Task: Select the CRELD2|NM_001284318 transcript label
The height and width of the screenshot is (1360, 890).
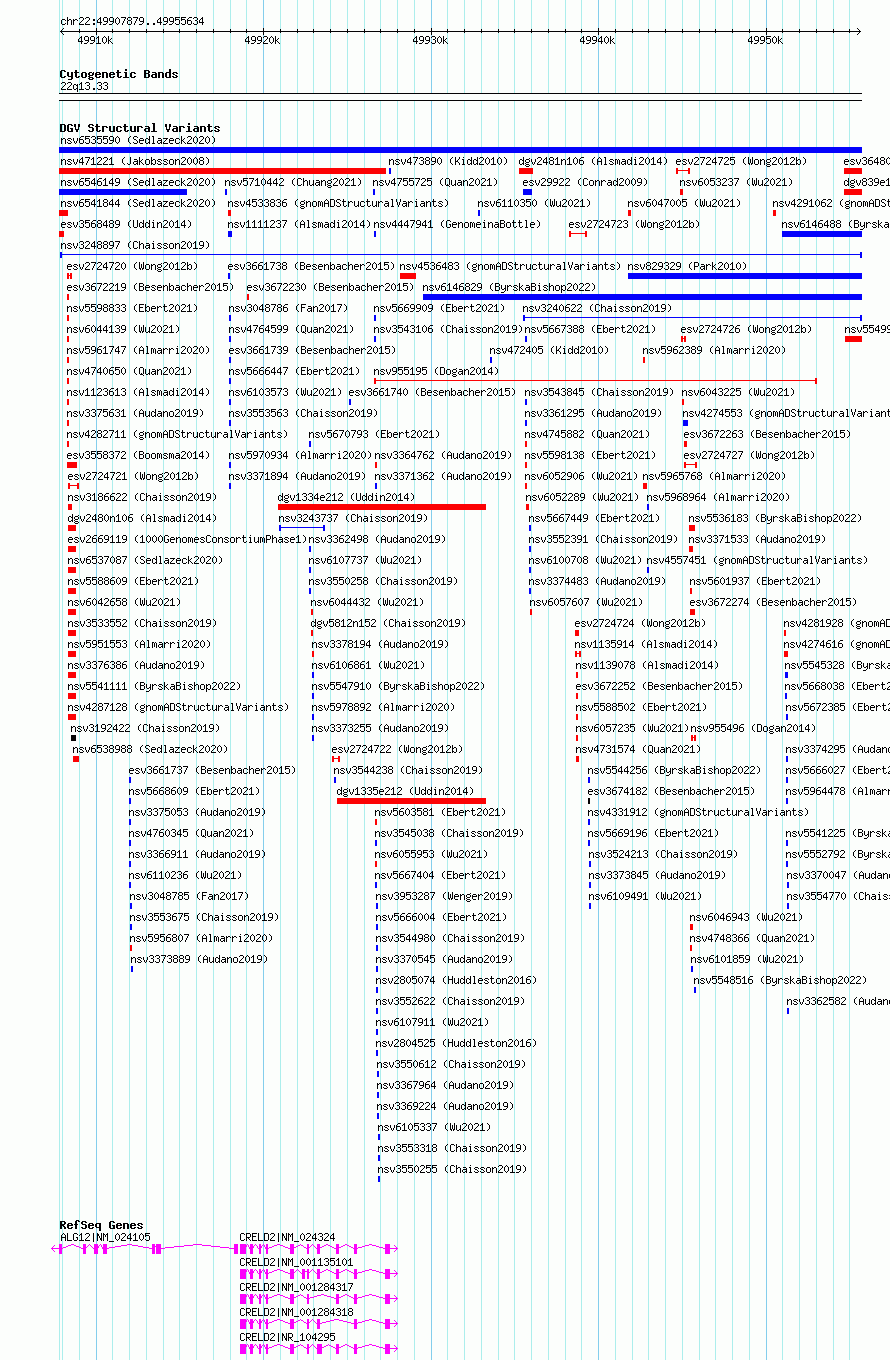Action: pos(297,1312)
